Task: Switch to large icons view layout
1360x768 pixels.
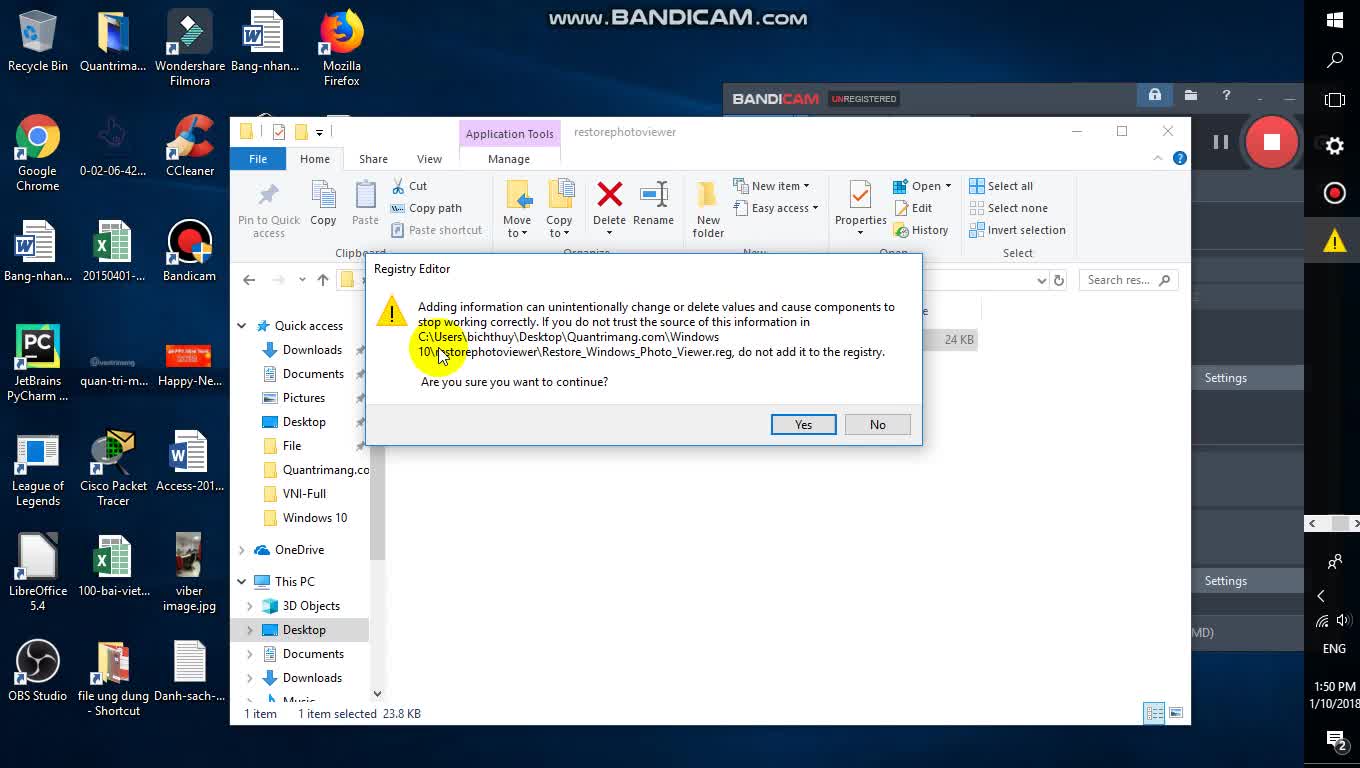Action: pos(1176,713)
